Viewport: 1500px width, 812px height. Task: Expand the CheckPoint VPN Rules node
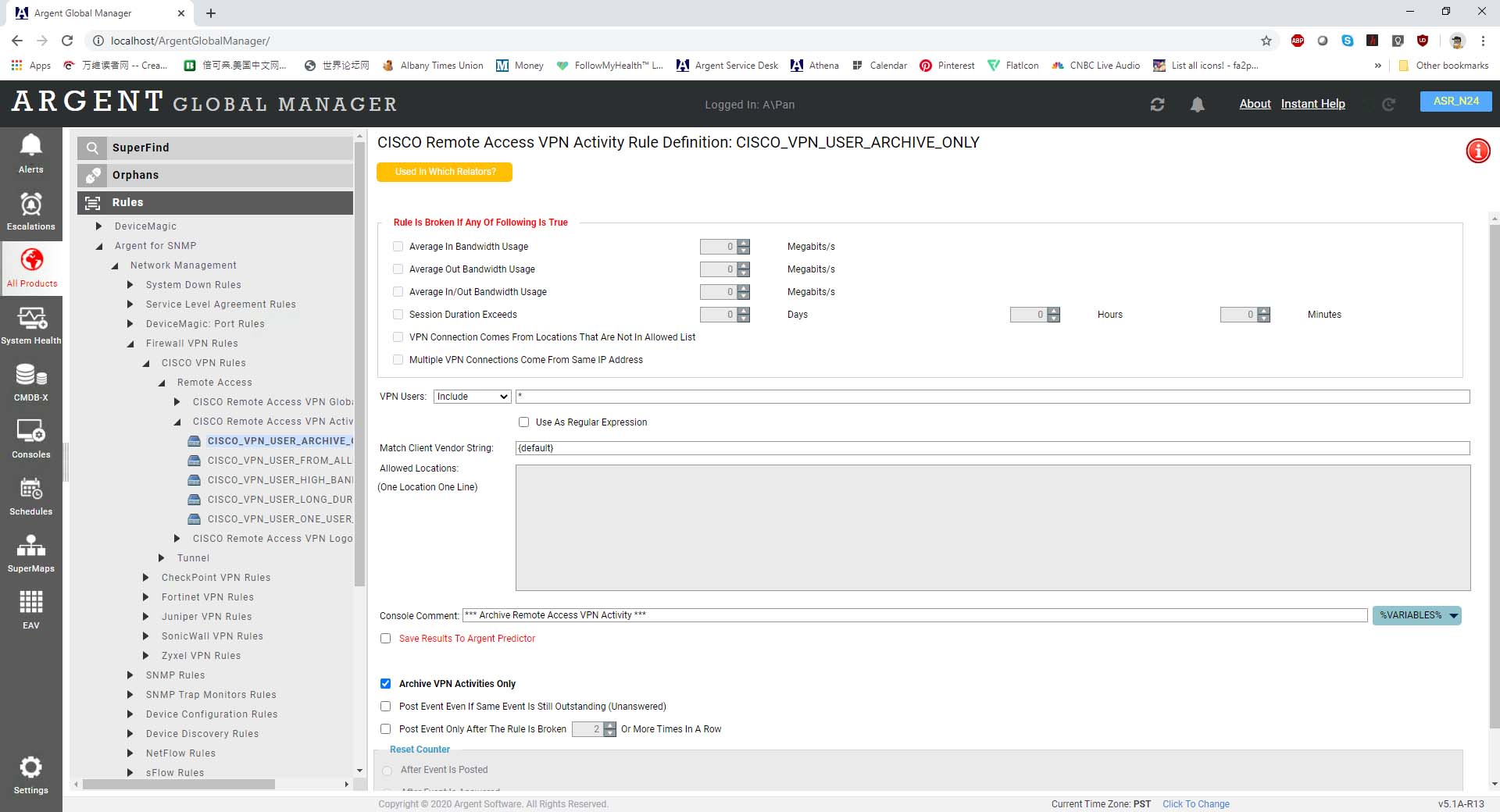click(146, 578)
